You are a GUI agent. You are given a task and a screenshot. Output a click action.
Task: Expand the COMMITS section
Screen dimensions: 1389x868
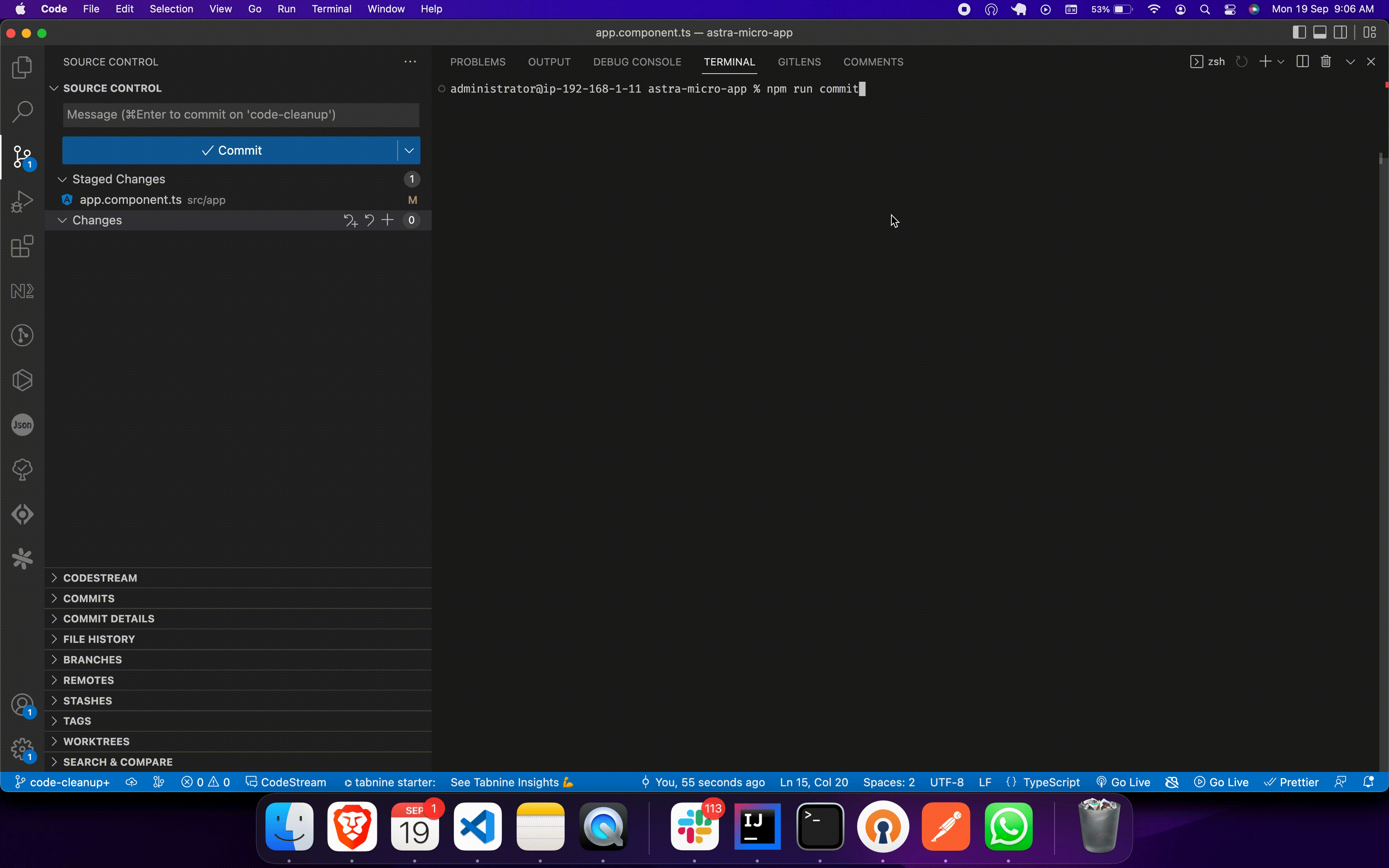pyautogui.click(x=238, y=598)
